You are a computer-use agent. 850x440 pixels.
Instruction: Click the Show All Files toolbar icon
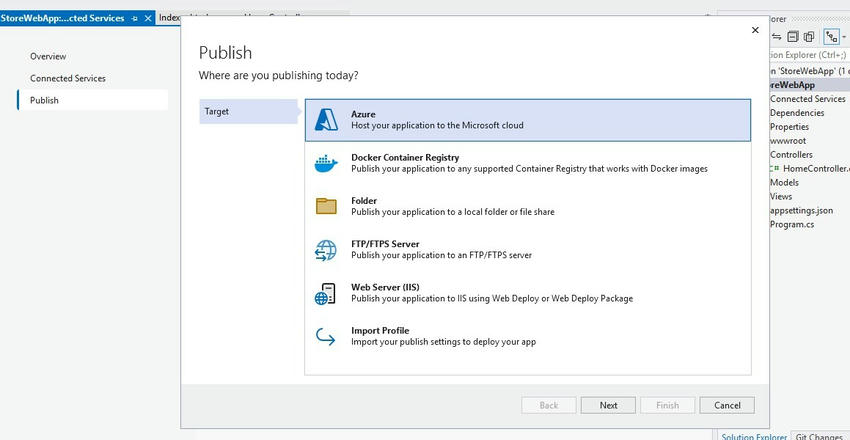point(809,37)
